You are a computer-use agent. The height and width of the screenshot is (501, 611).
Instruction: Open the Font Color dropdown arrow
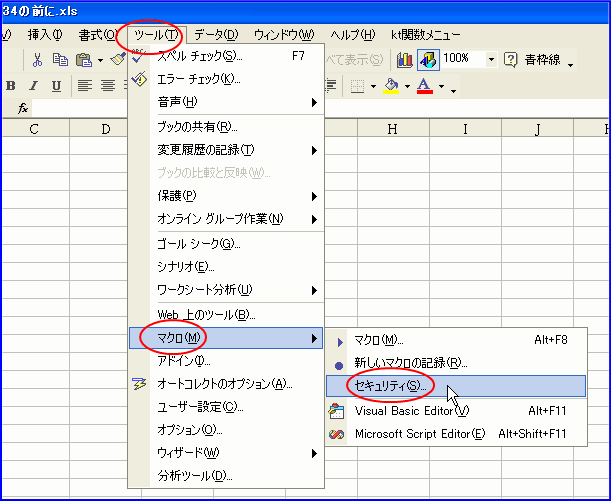pos(441,86)
